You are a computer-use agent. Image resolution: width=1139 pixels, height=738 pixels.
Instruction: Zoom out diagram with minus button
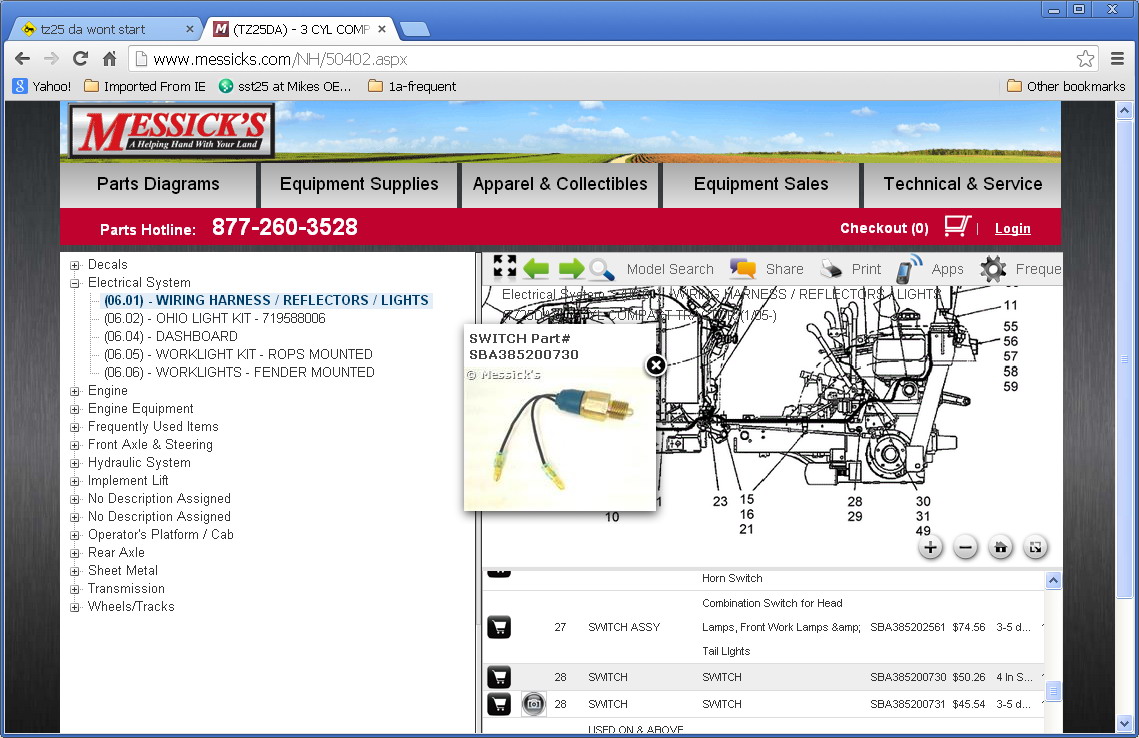(x=965, y=547)
